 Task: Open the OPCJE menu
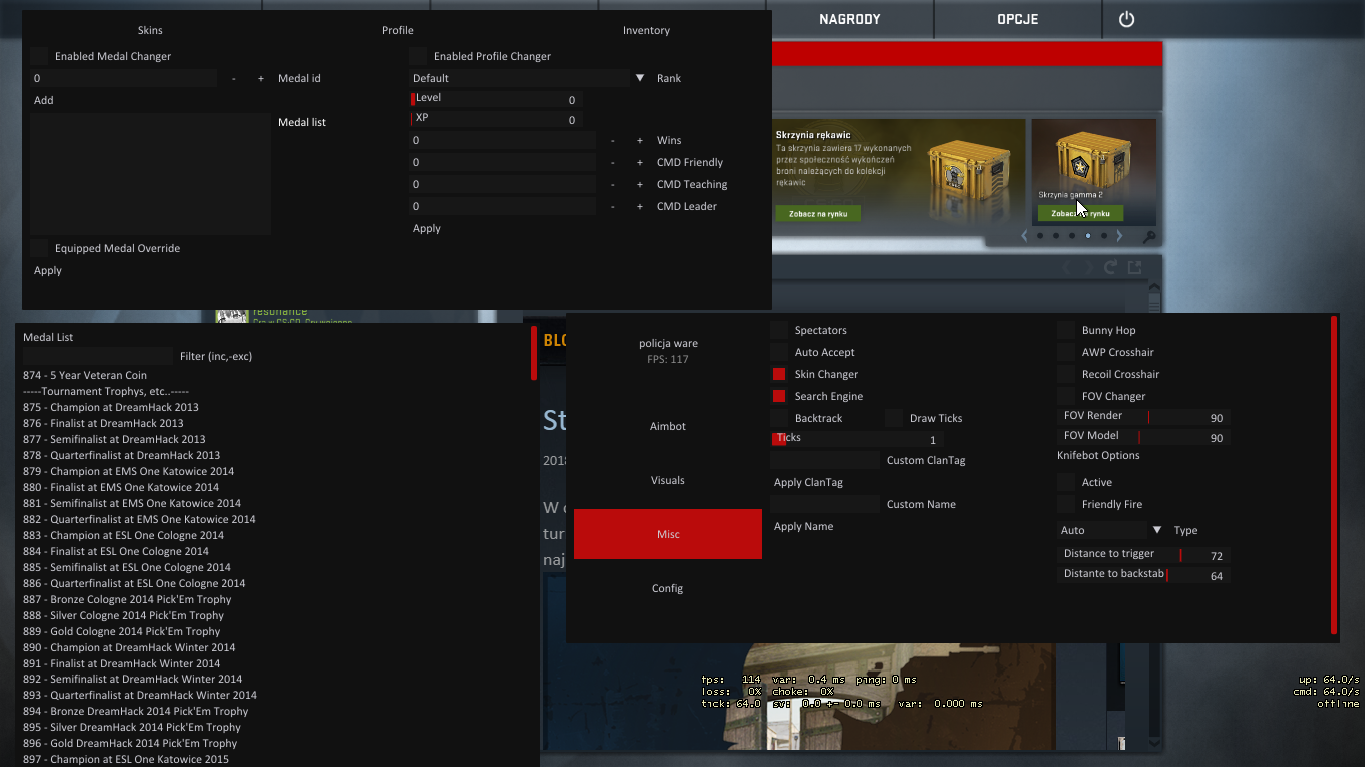pos(1017,19)
